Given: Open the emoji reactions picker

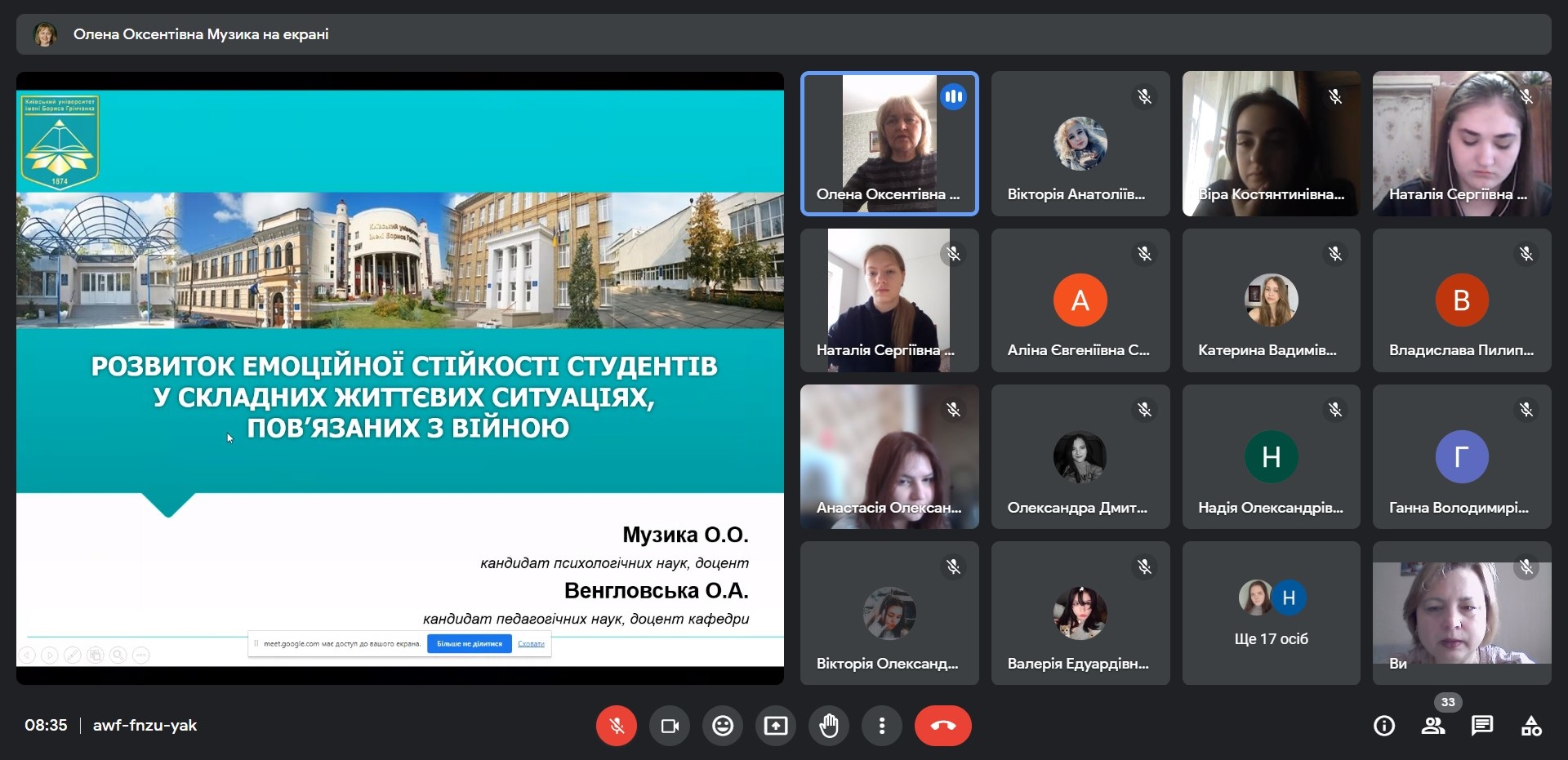Looking at the screenshot, I should click(723, 726).
